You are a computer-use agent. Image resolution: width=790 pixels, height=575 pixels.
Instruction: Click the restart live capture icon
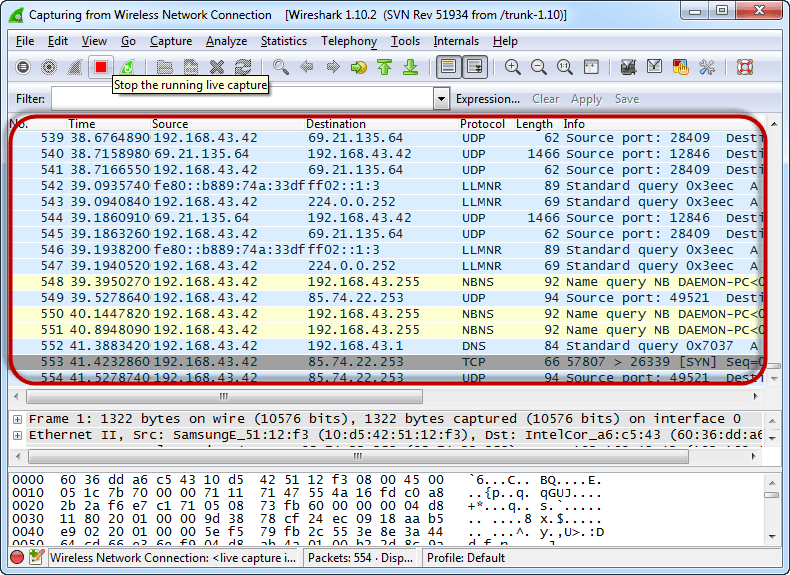point(127,67)
